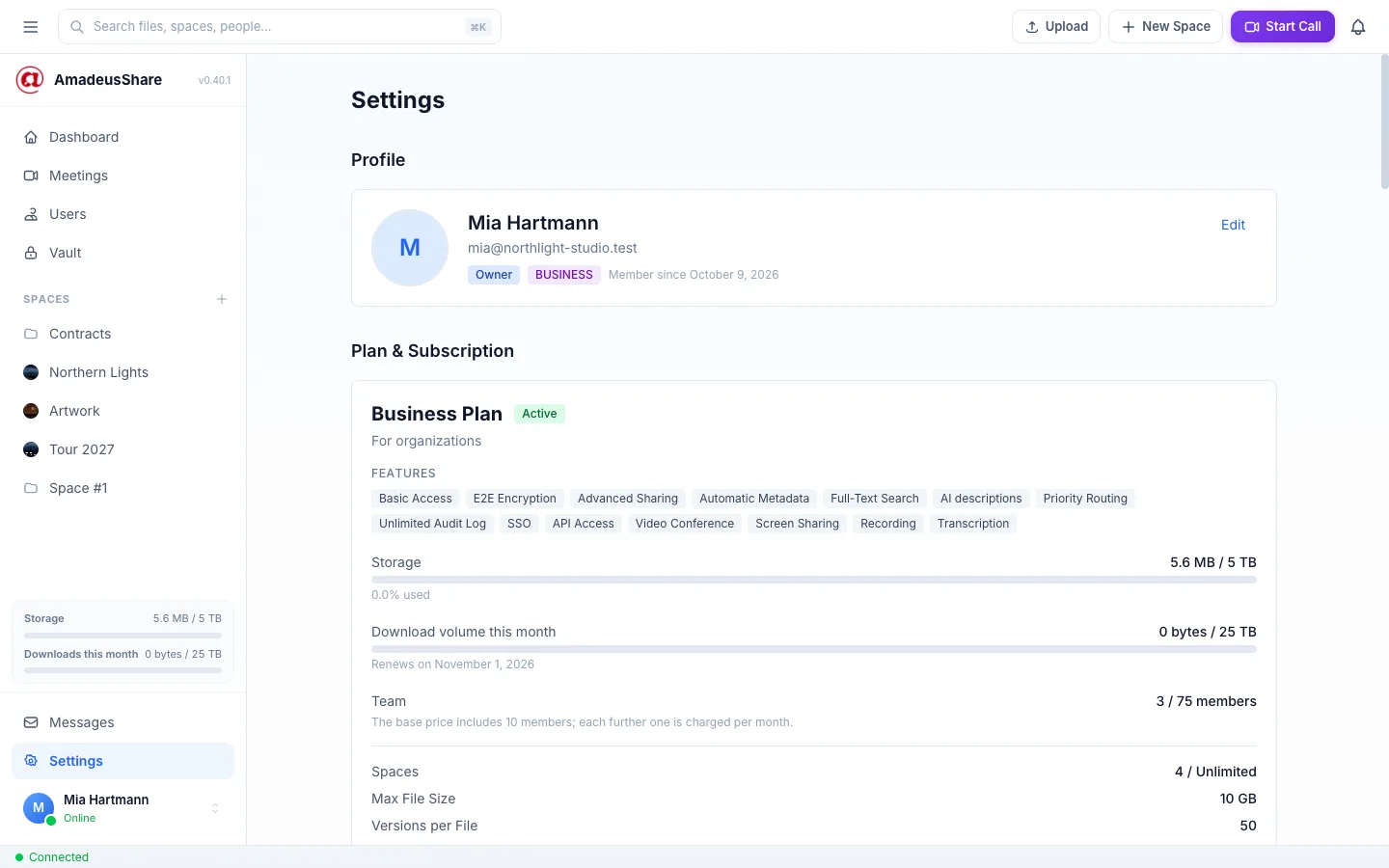Screen dimensions: 1389x868
Task: Click the Tour 2027 space thumbnail
Action: tap(31, 449)
